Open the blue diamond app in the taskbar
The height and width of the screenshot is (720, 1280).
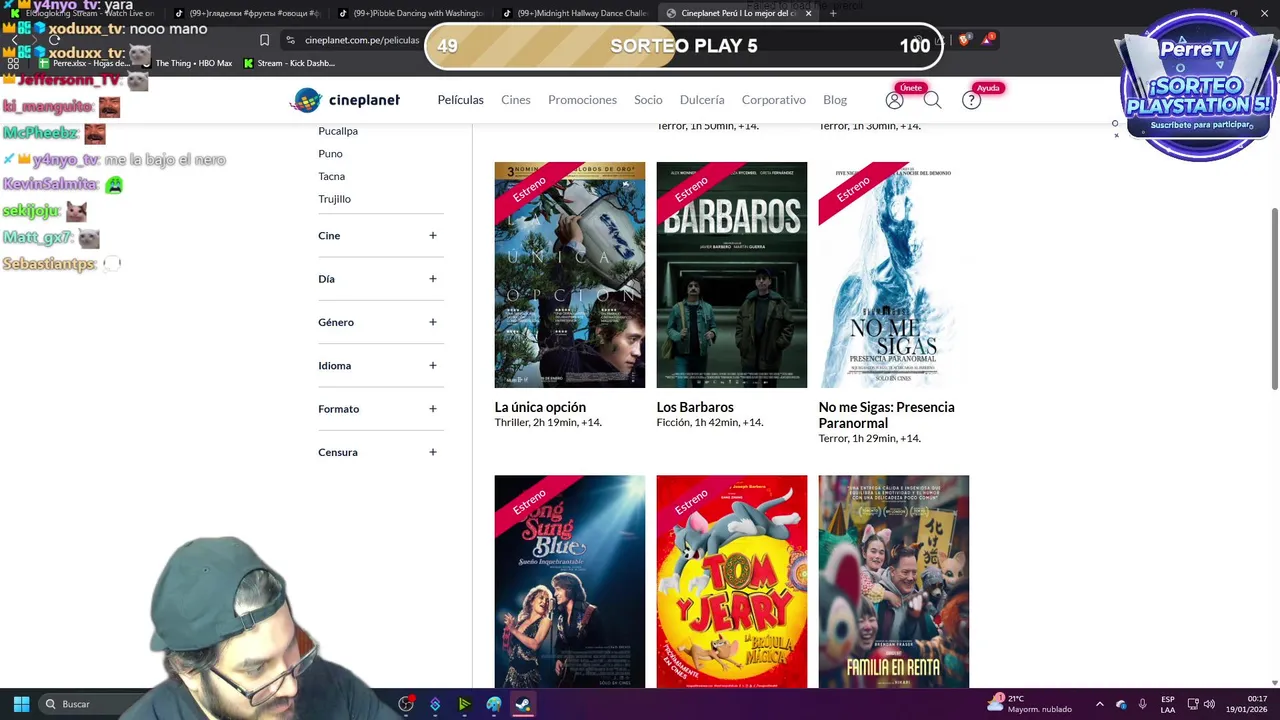coord(435,704)
